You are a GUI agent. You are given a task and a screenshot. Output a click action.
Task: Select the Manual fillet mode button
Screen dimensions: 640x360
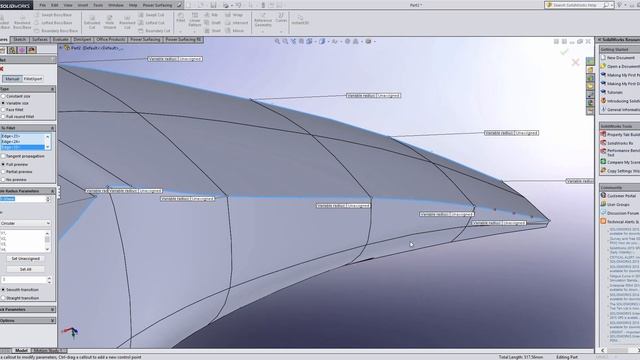pyautogui.click(x=12, y=79)
